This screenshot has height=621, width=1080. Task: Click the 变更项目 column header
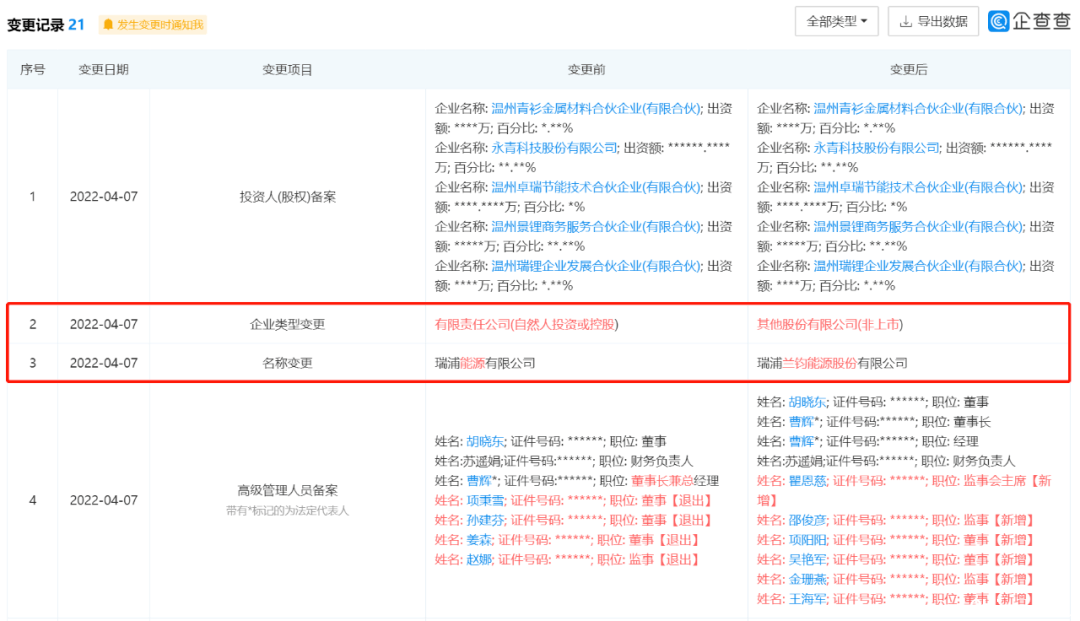pos(287,70)
